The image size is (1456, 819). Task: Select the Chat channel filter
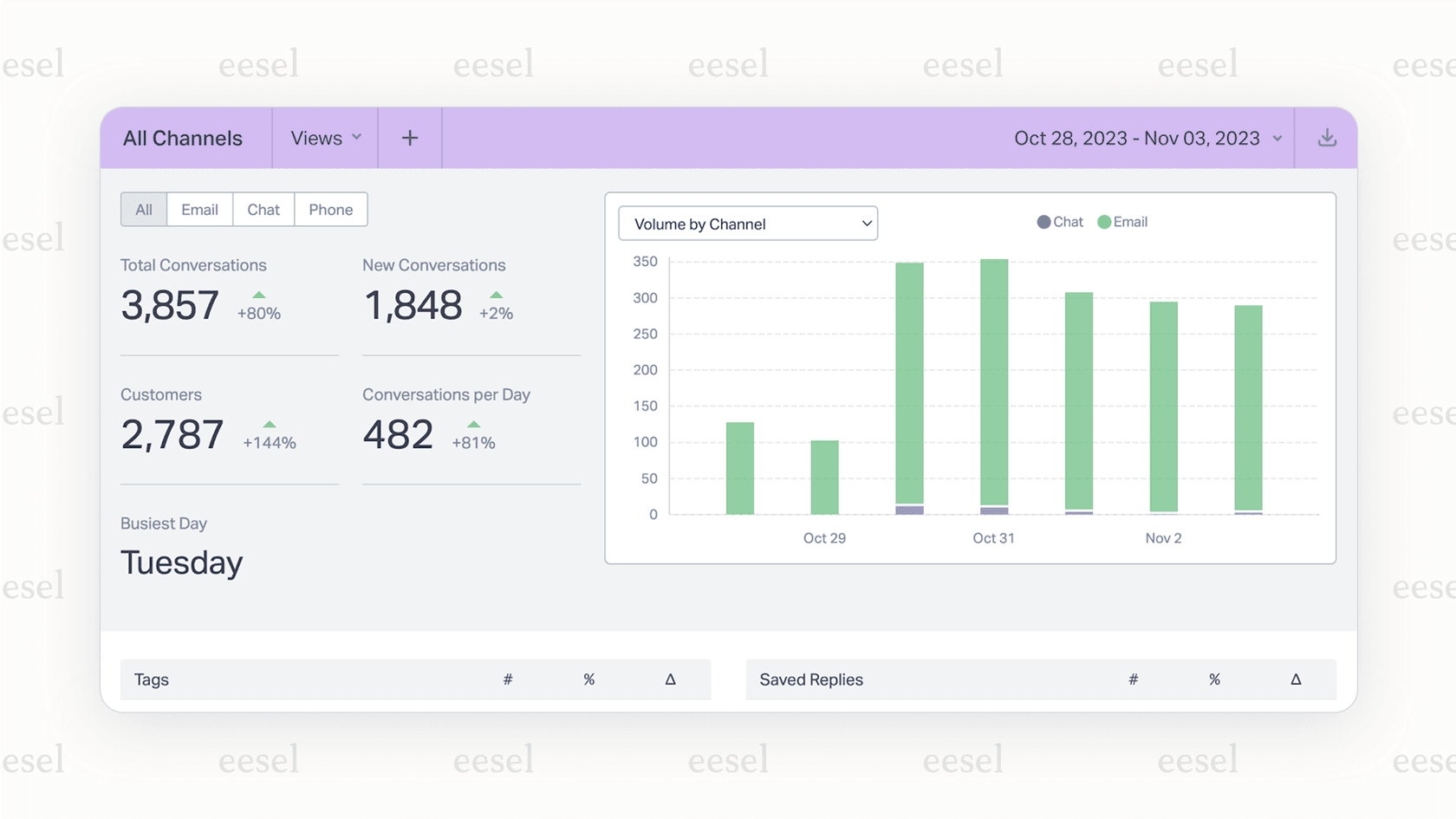coord(263,209)
